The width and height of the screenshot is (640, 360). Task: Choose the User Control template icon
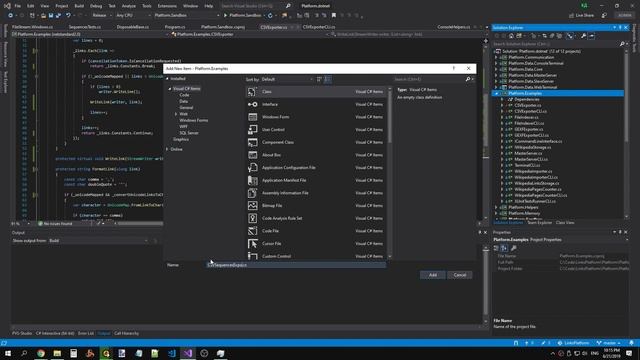(253, 130)
